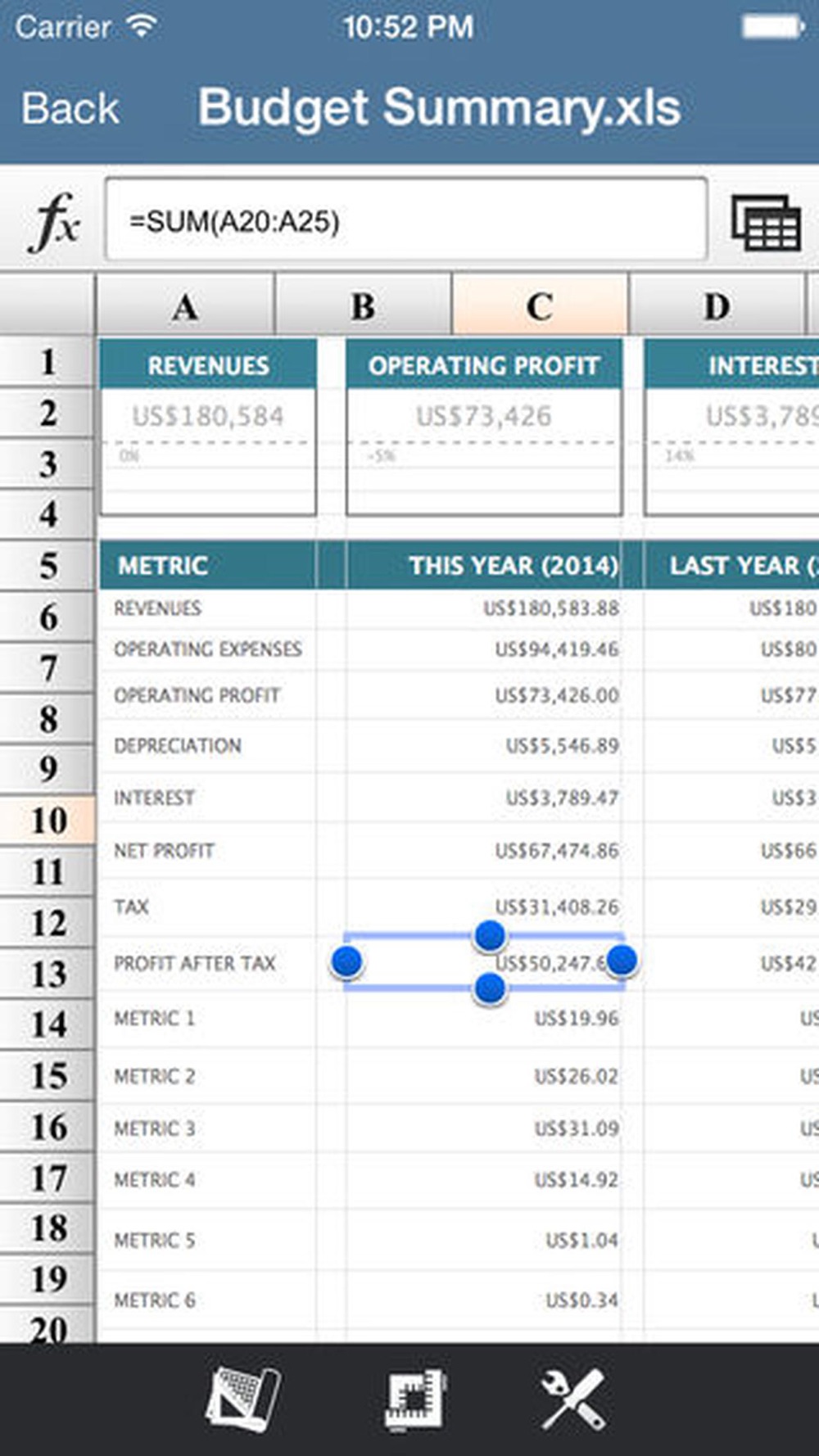Select column A header
This screenshot has width=819, height=1456.
185,305
